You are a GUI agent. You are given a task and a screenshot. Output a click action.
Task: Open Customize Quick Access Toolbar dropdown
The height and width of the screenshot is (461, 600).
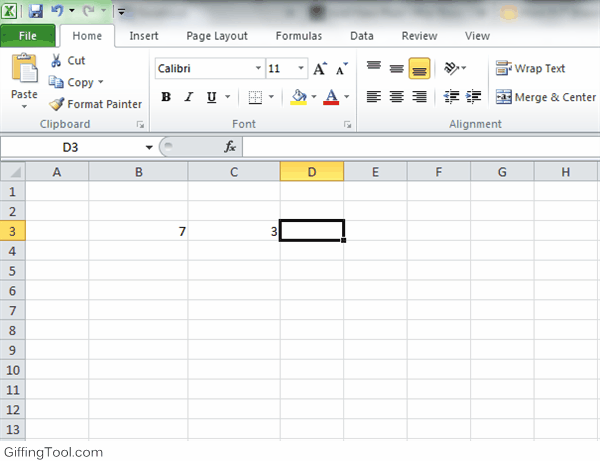(121, 12)
